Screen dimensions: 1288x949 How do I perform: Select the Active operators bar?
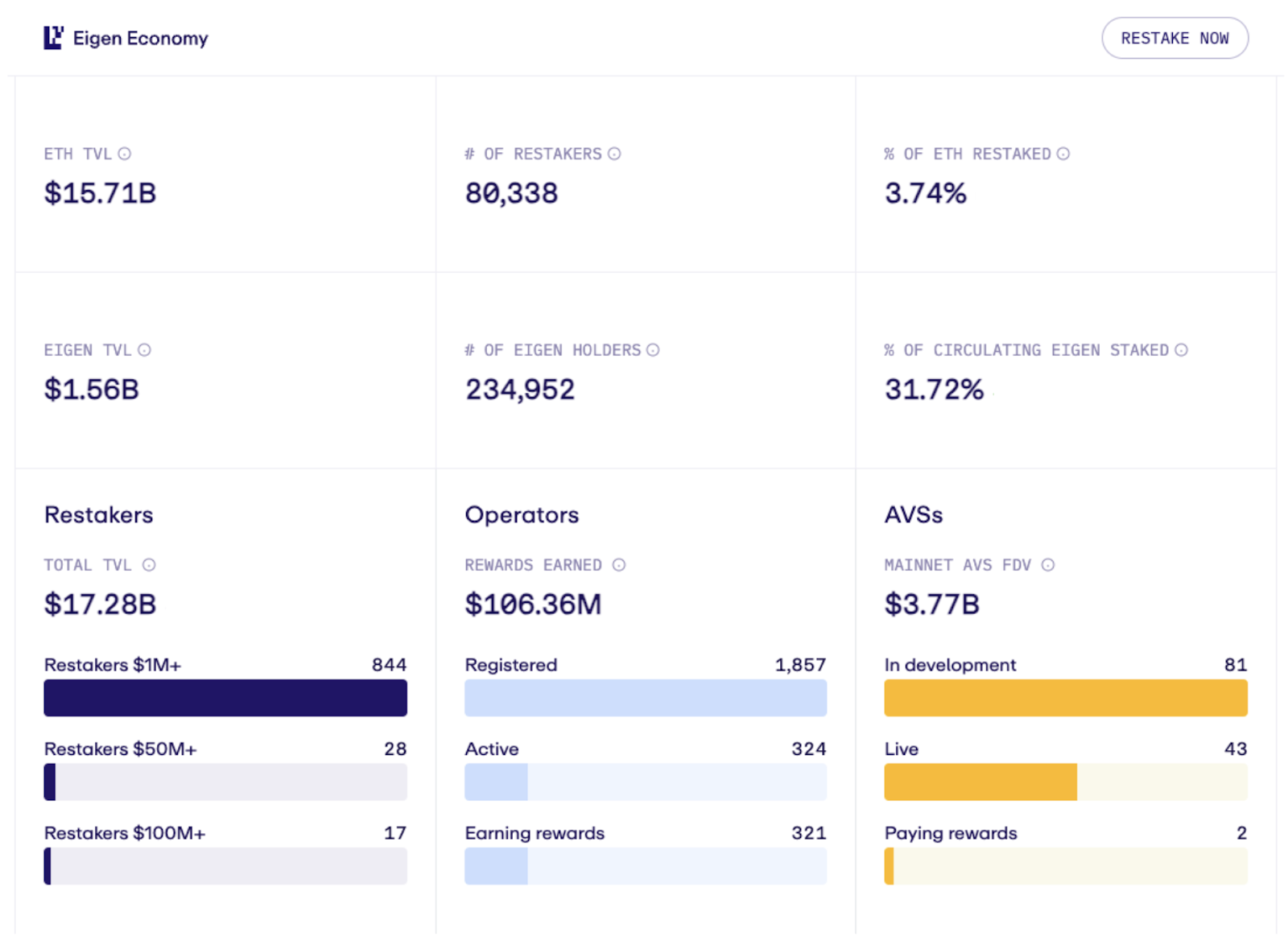coord(646,782)
